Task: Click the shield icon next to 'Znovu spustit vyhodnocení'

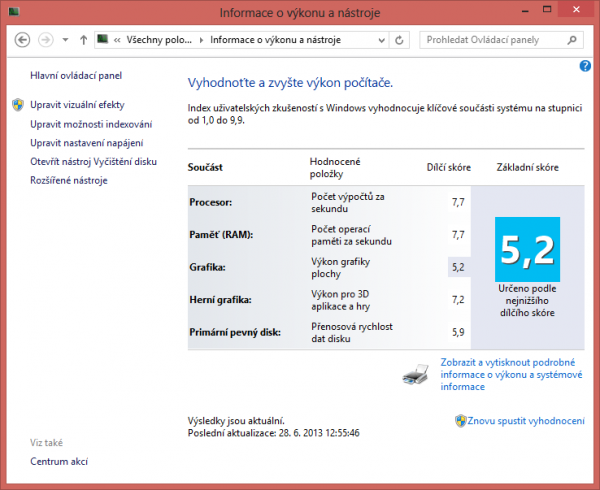Action: point(461,421)
